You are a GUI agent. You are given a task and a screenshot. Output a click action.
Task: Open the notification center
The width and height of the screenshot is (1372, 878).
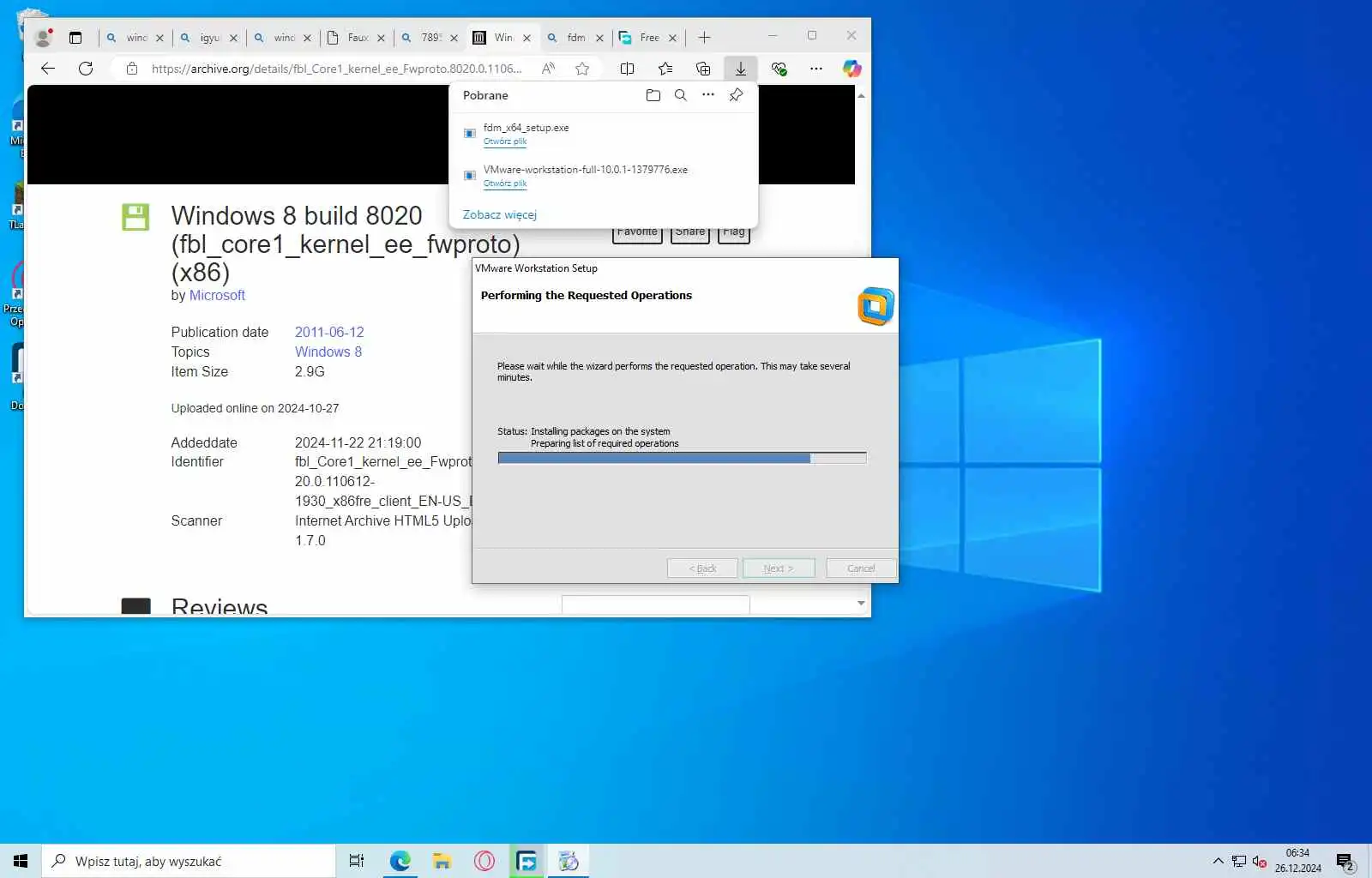coord(1345,861)
